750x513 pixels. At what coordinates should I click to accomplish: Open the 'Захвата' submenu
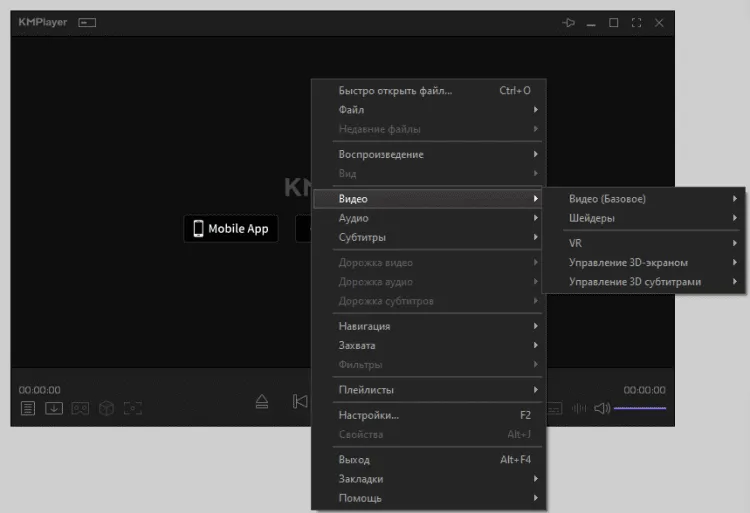tap(429, 345)
